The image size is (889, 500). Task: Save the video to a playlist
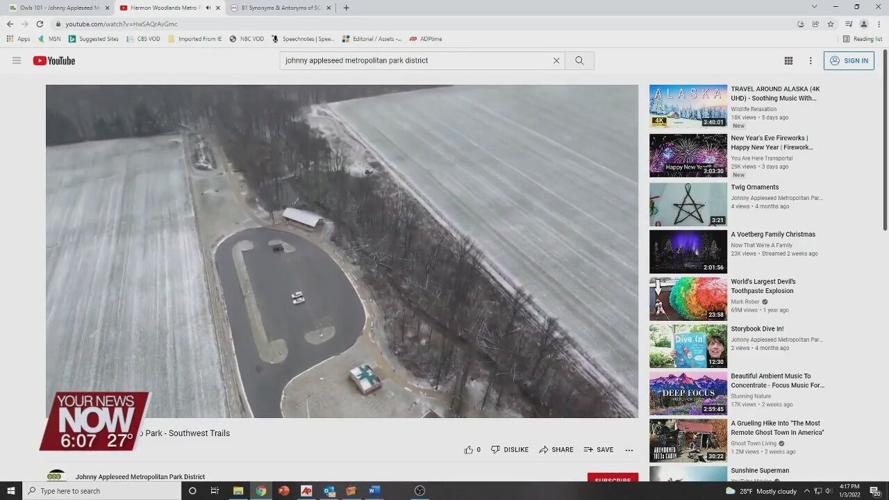pyautogui.click(x=598, y=450)
